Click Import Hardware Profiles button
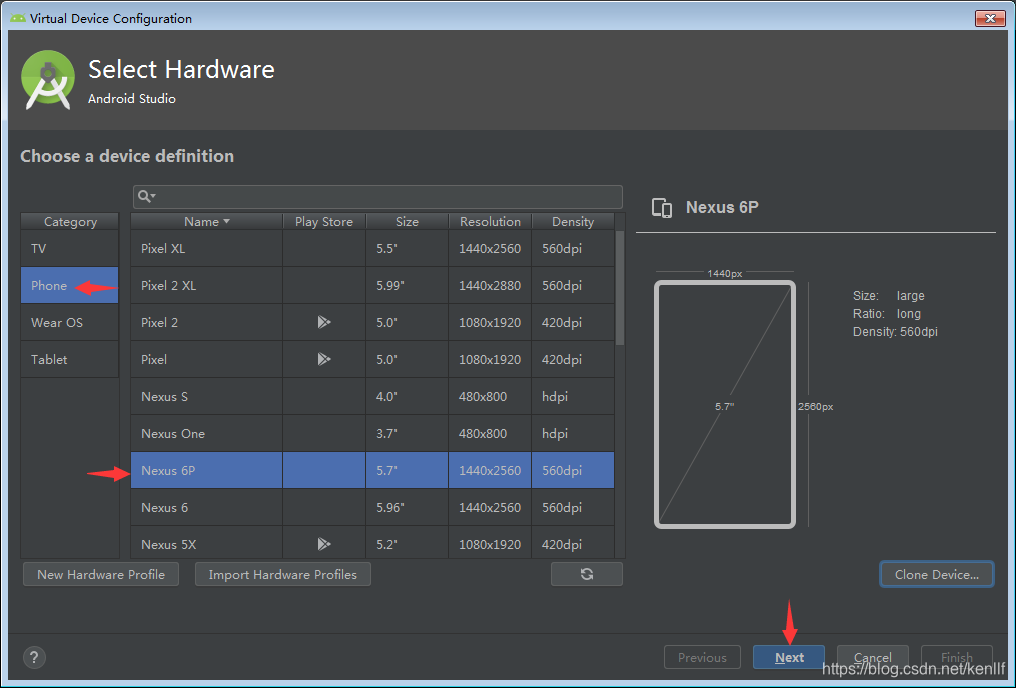The height and width of the screenshot is (688, 1016). (x=283, y=574)
